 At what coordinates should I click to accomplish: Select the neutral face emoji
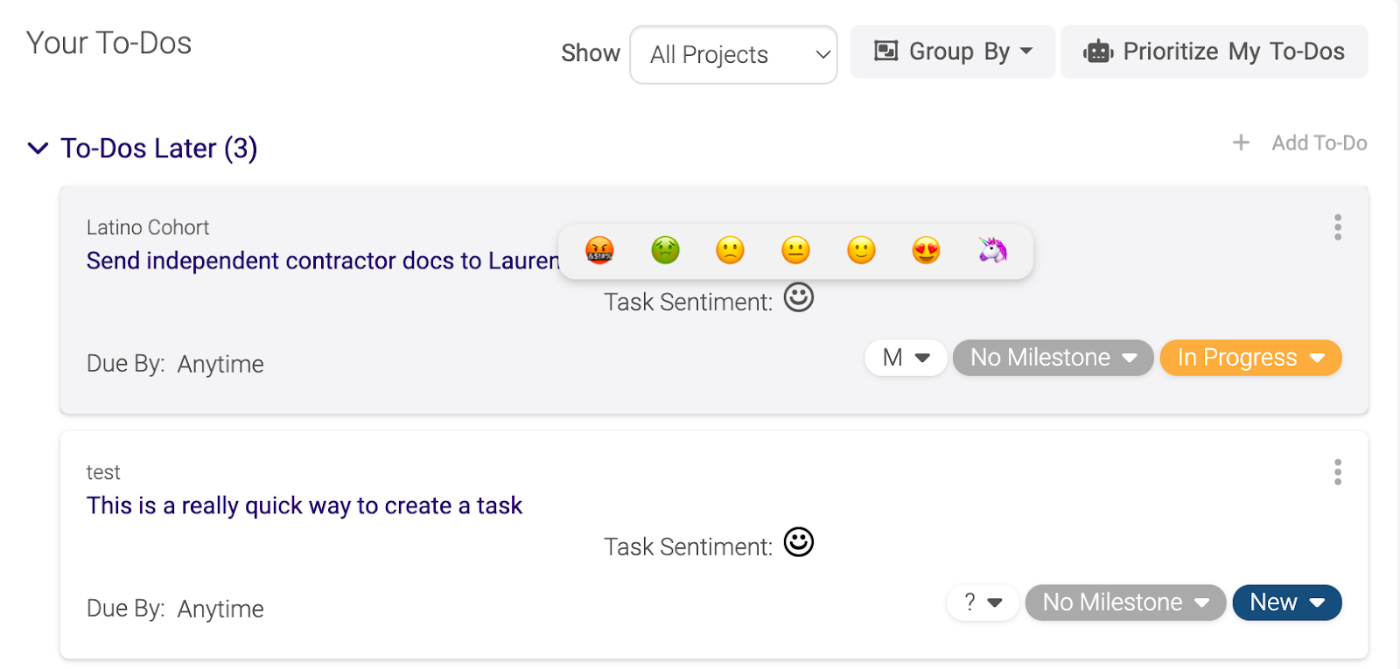click(796, 250)
